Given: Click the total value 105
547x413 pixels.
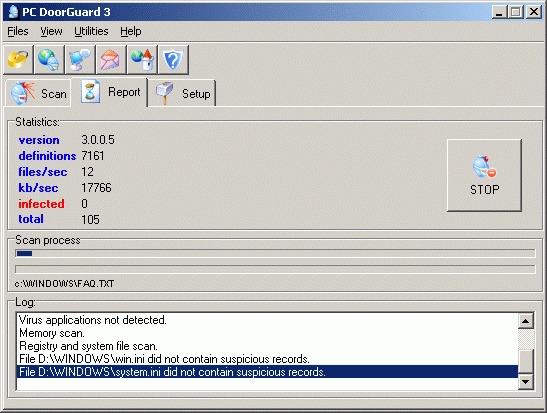Looking at the screenshot, I should pos(90,219).
